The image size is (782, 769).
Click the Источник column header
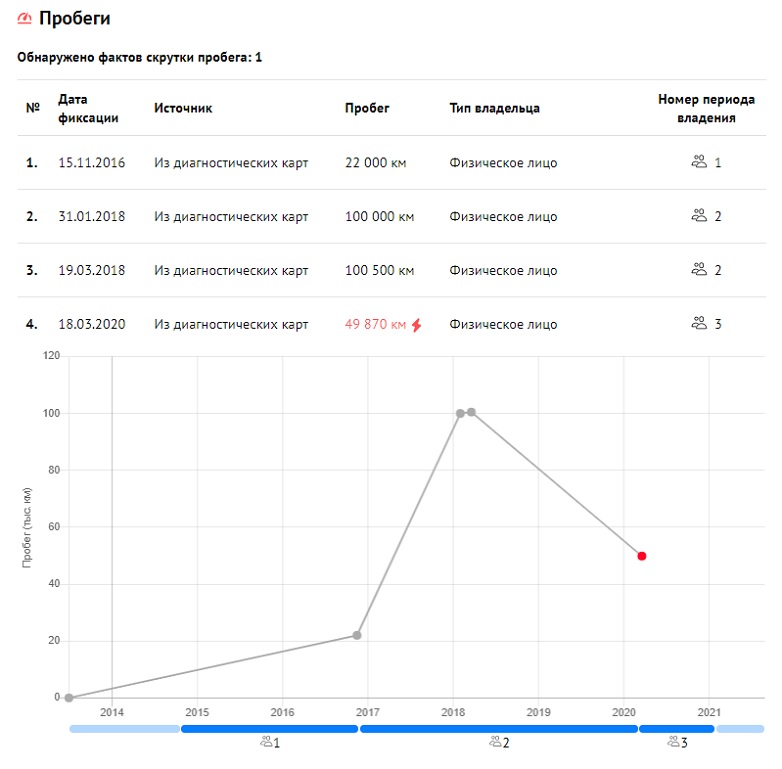183,108
